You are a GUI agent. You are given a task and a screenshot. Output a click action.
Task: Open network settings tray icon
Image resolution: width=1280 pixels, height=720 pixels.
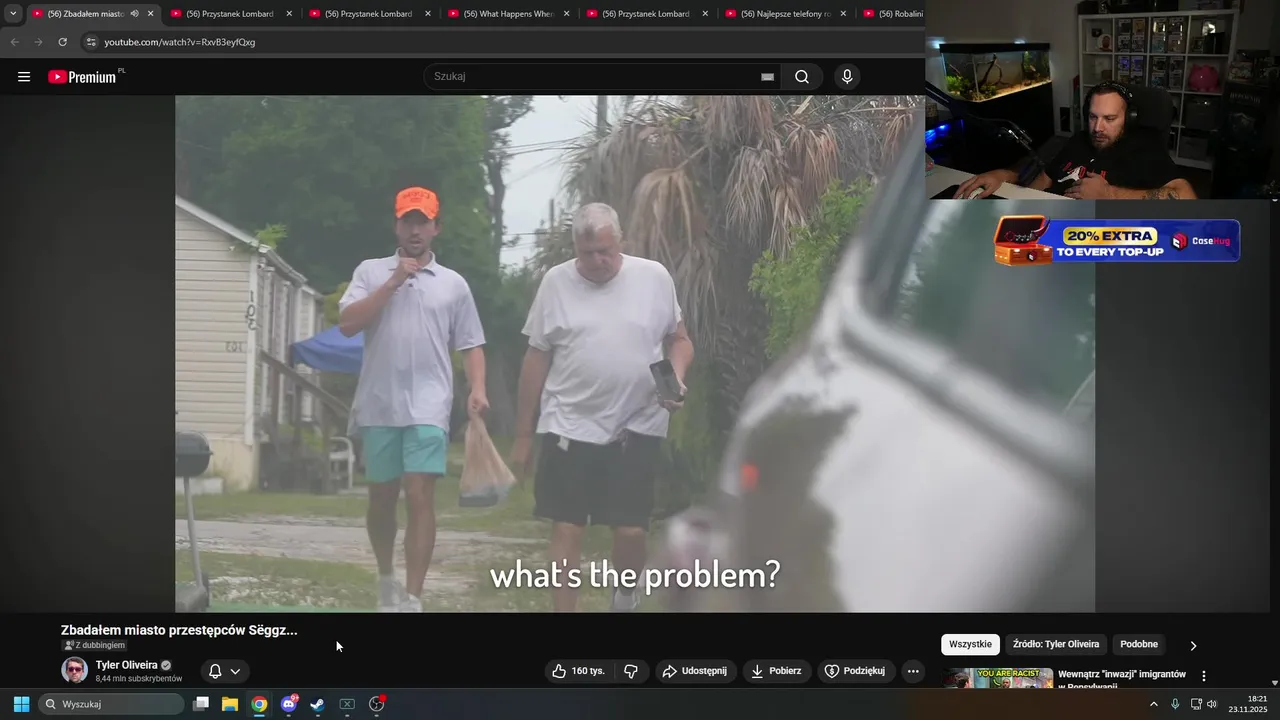[1196, 704]
